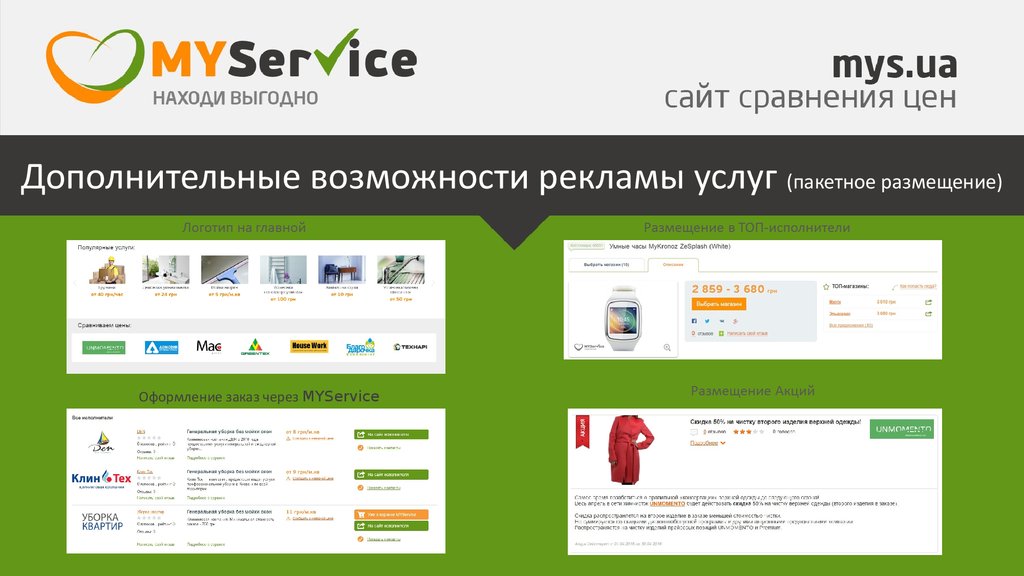The width and height of the screenshot is (1024, 576).
Task: Open the bathroom cleaning thumbnail
Action: pyautogui.click(x=166, y=270)
